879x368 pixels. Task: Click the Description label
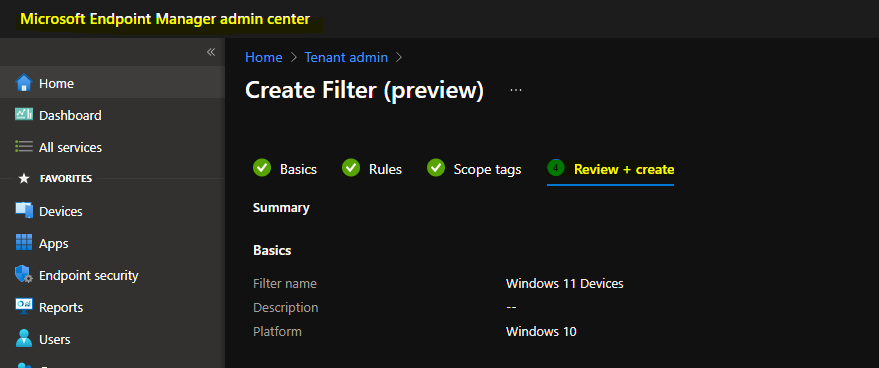[x=285, y=307]
